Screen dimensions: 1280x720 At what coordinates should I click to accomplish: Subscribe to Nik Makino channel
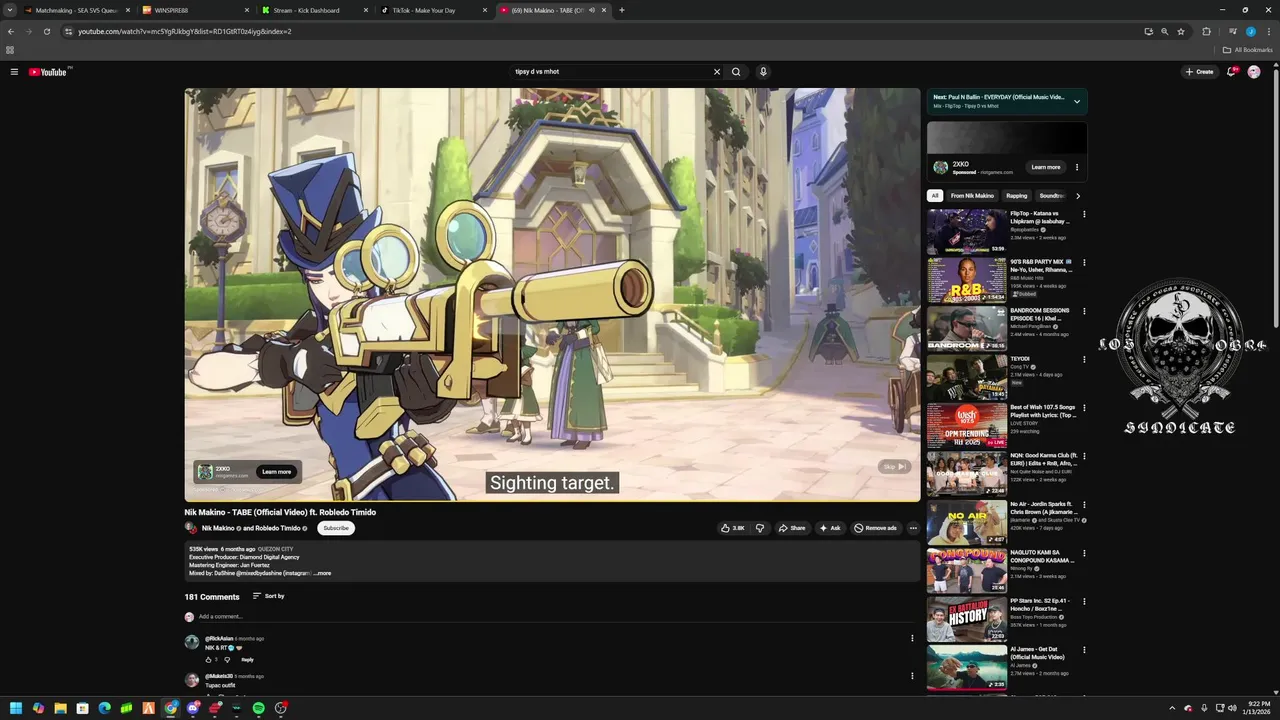point(336,528)
